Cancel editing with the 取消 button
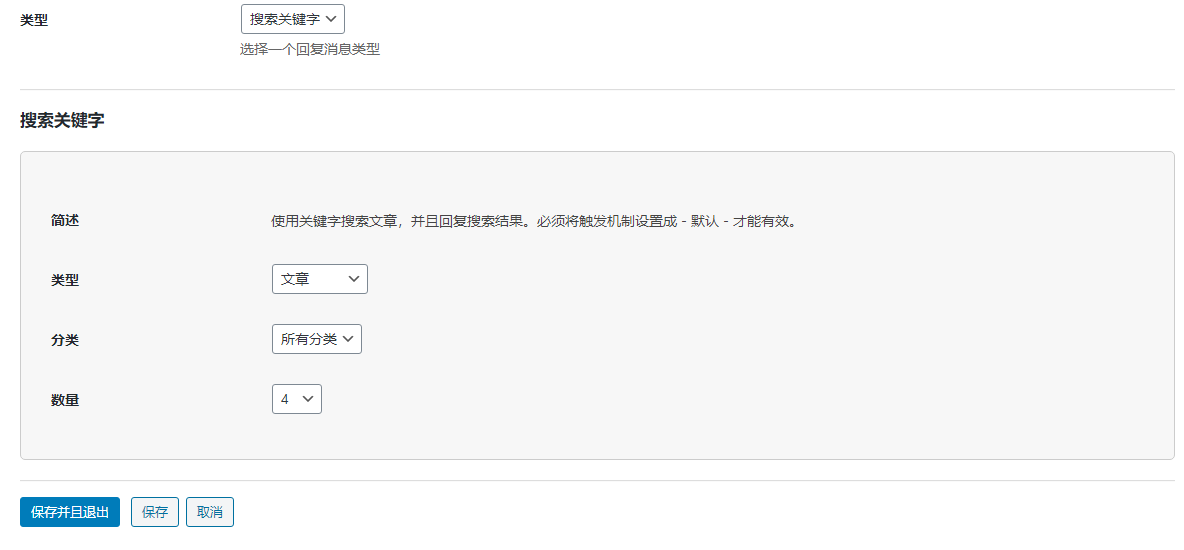This screenshot has width=1184, height=550. tap(210, 512)
